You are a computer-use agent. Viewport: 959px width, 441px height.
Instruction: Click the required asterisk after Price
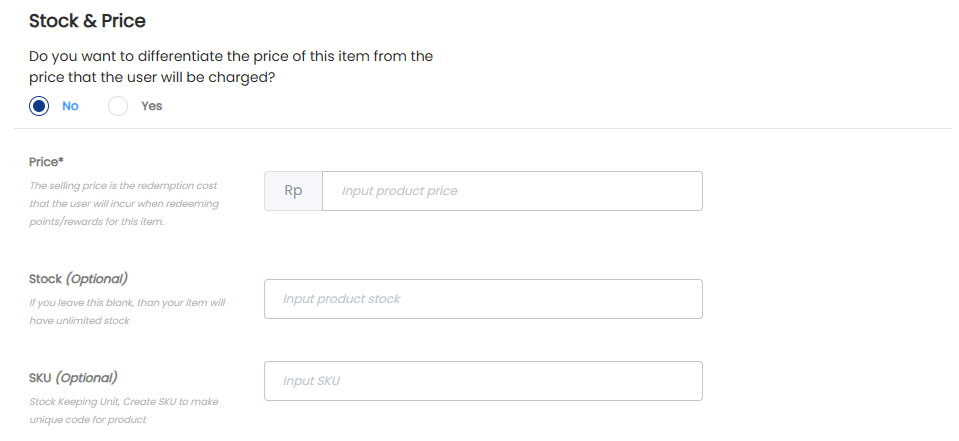point(61,161)
